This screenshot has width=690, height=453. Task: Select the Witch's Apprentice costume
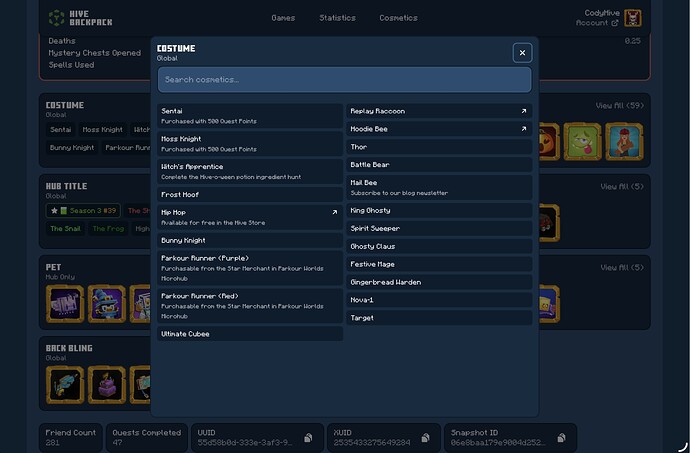tap(250, 171)
